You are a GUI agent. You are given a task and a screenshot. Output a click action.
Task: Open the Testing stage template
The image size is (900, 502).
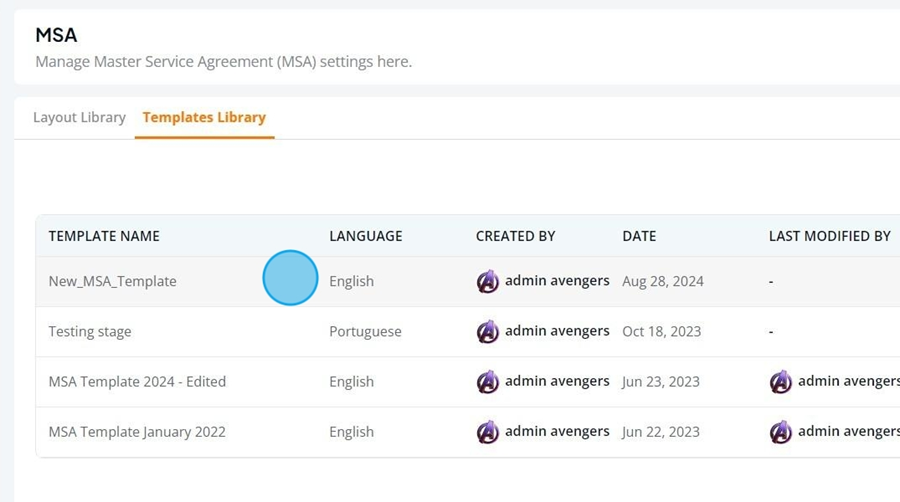tap(90, 332)
